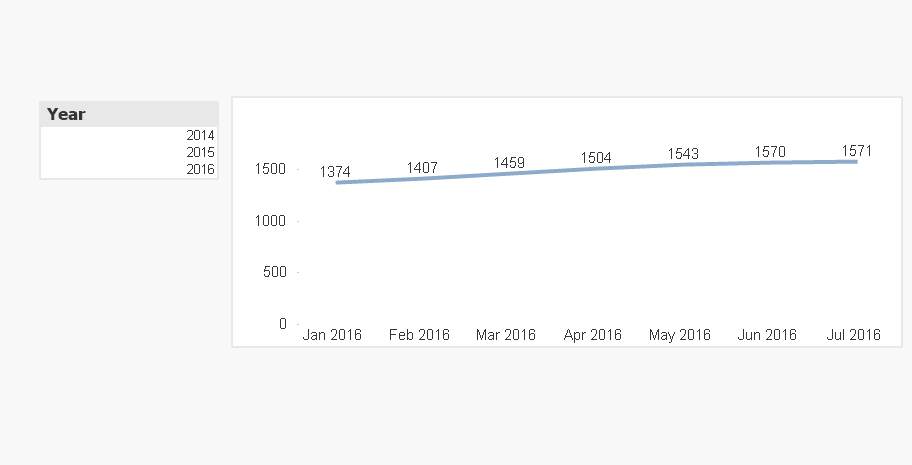
Task: Select 2014 in the Year listbox
Action: click(x=200, y=135)
